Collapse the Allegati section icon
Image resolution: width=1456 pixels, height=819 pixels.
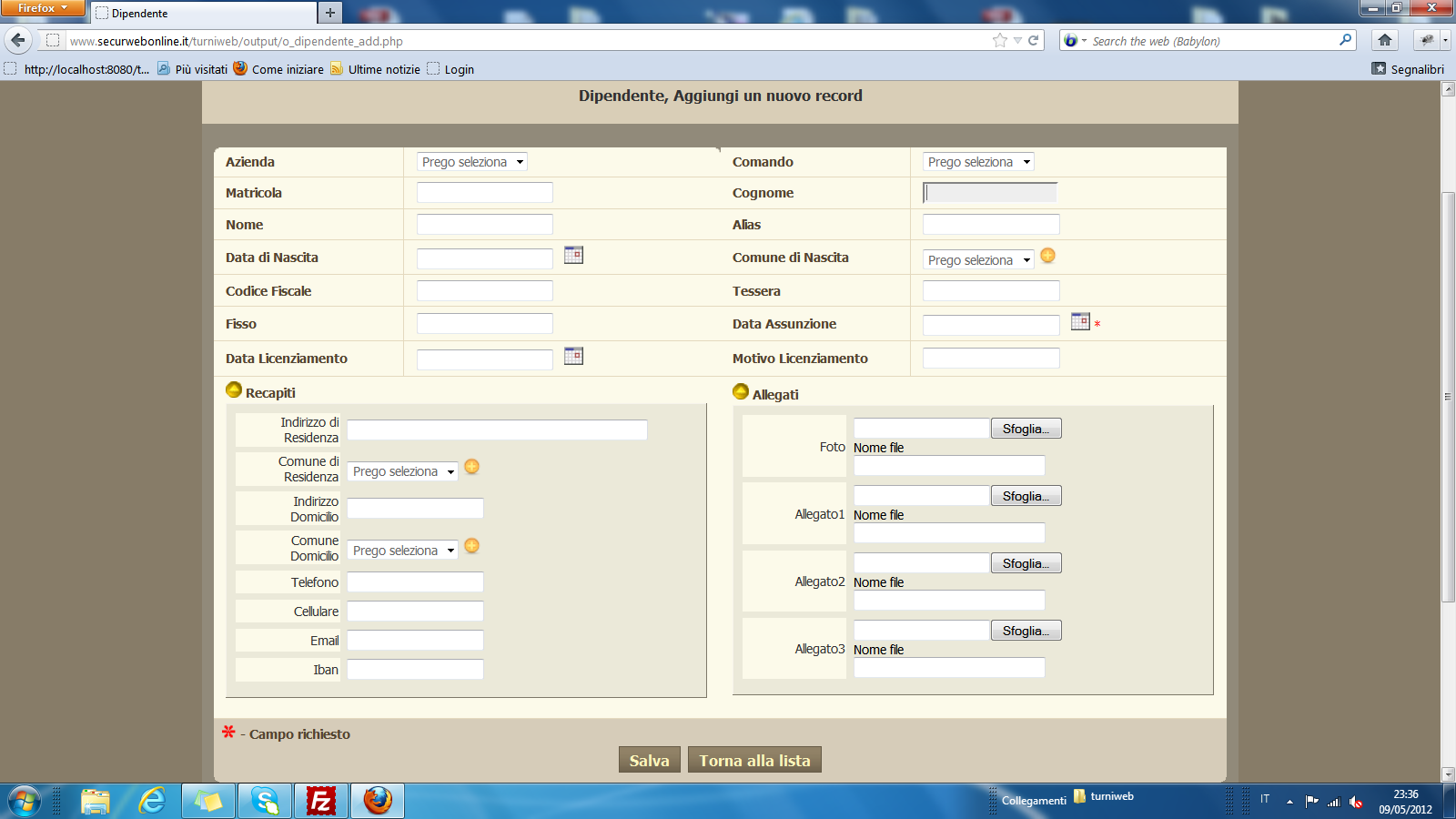point(741,392)
